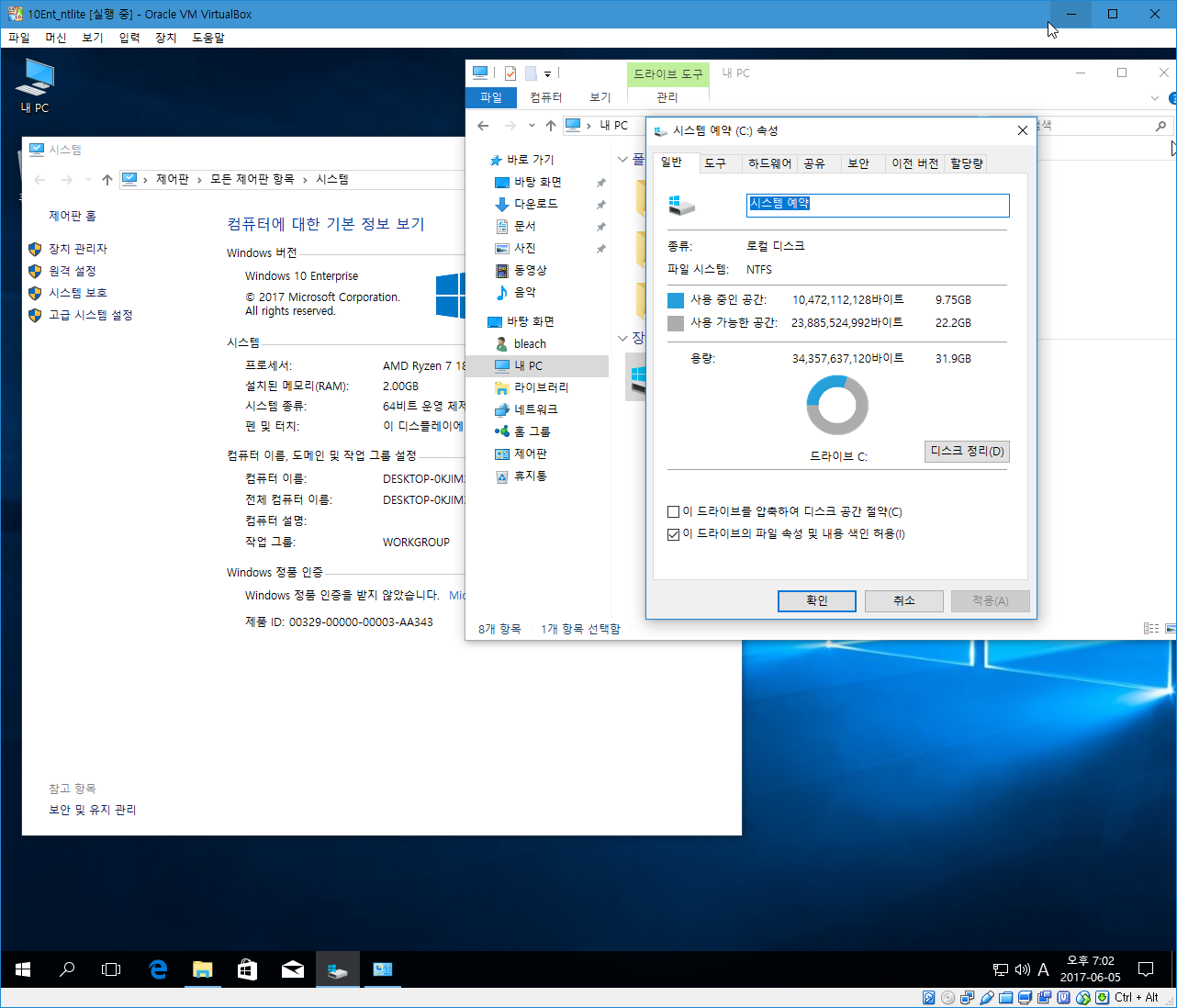This screenshot has height=1008, width=1177.
Task: Click up arrow in 시스템 window
Action: tap(107, 179)
